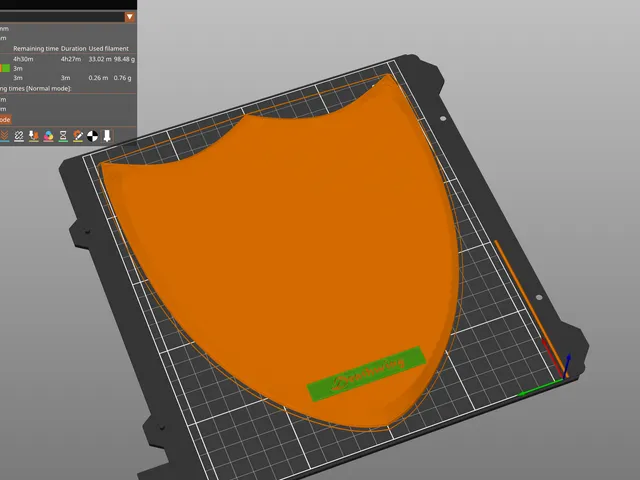The height and width of the screenshot is (480, 640).
Task: Click the 98.48 g filament weight value
Action: (124, 59)
